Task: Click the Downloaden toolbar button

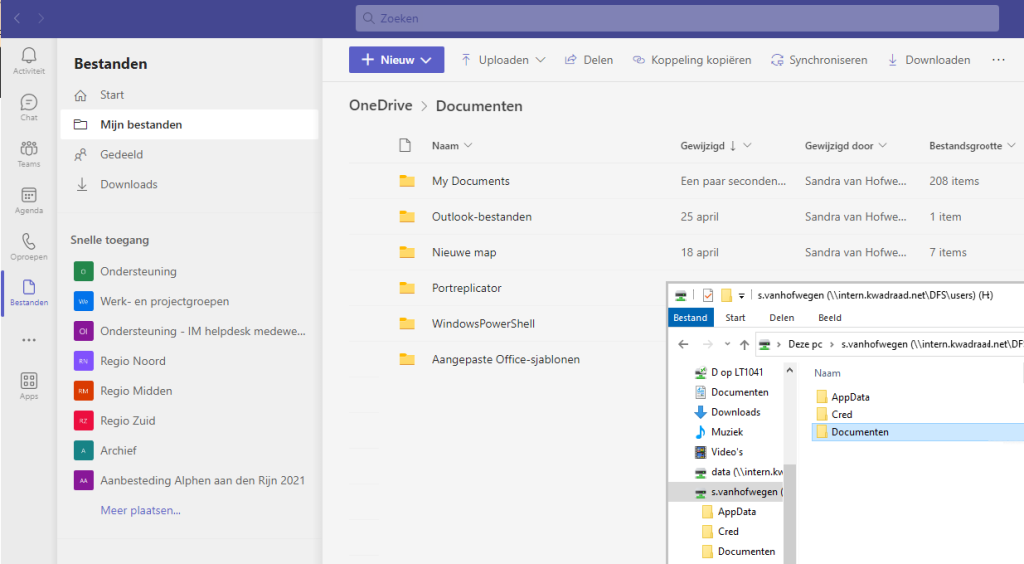Action: point(928,60)
